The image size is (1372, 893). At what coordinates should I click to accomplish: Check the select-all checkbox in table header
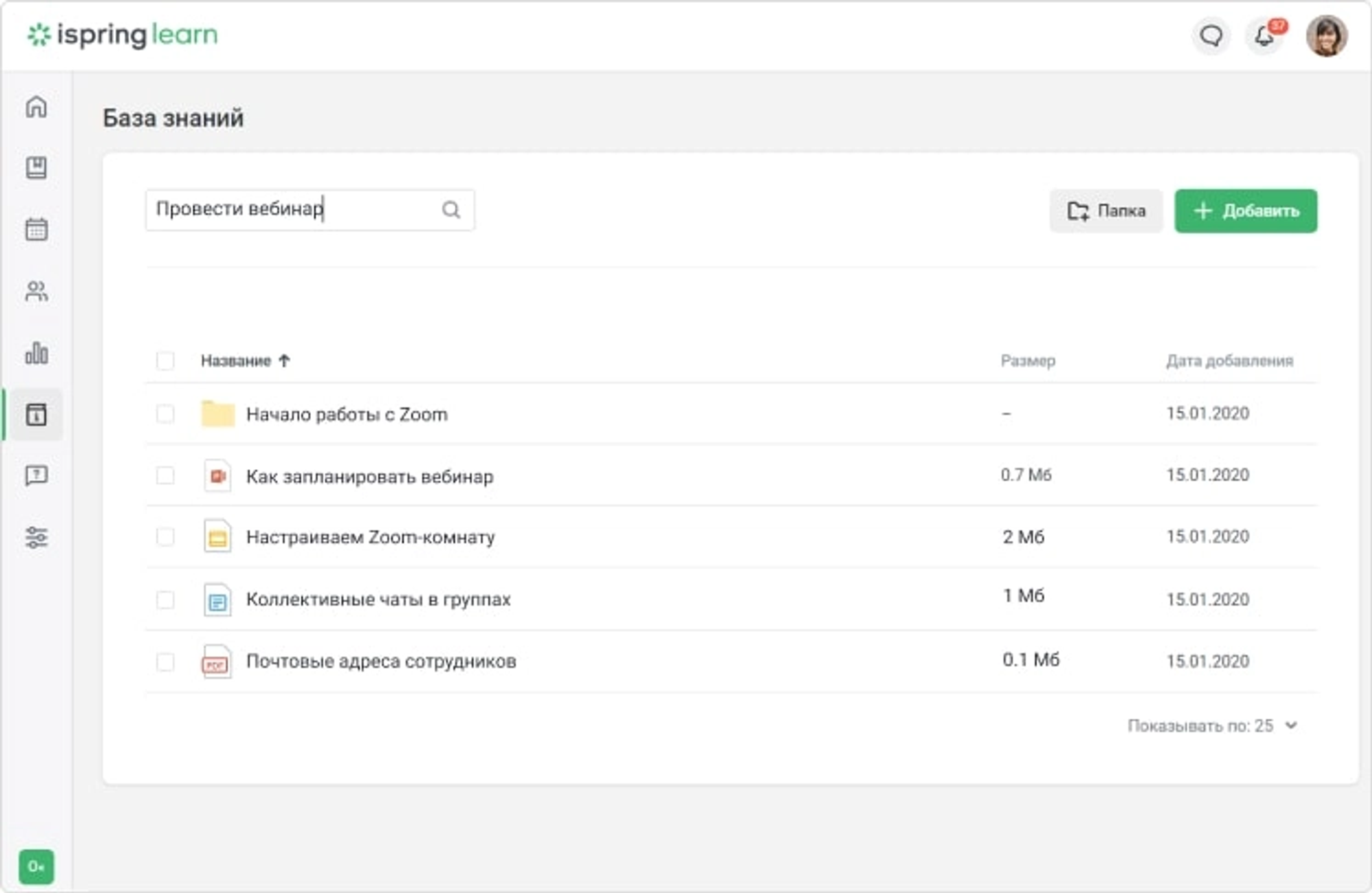click(x=165, y=361)
